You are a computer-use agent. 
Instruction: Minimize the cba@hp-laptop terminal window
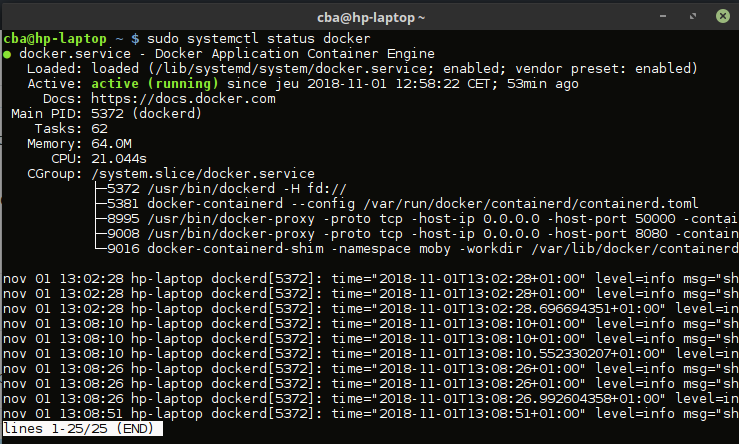(x=663, y=16)
